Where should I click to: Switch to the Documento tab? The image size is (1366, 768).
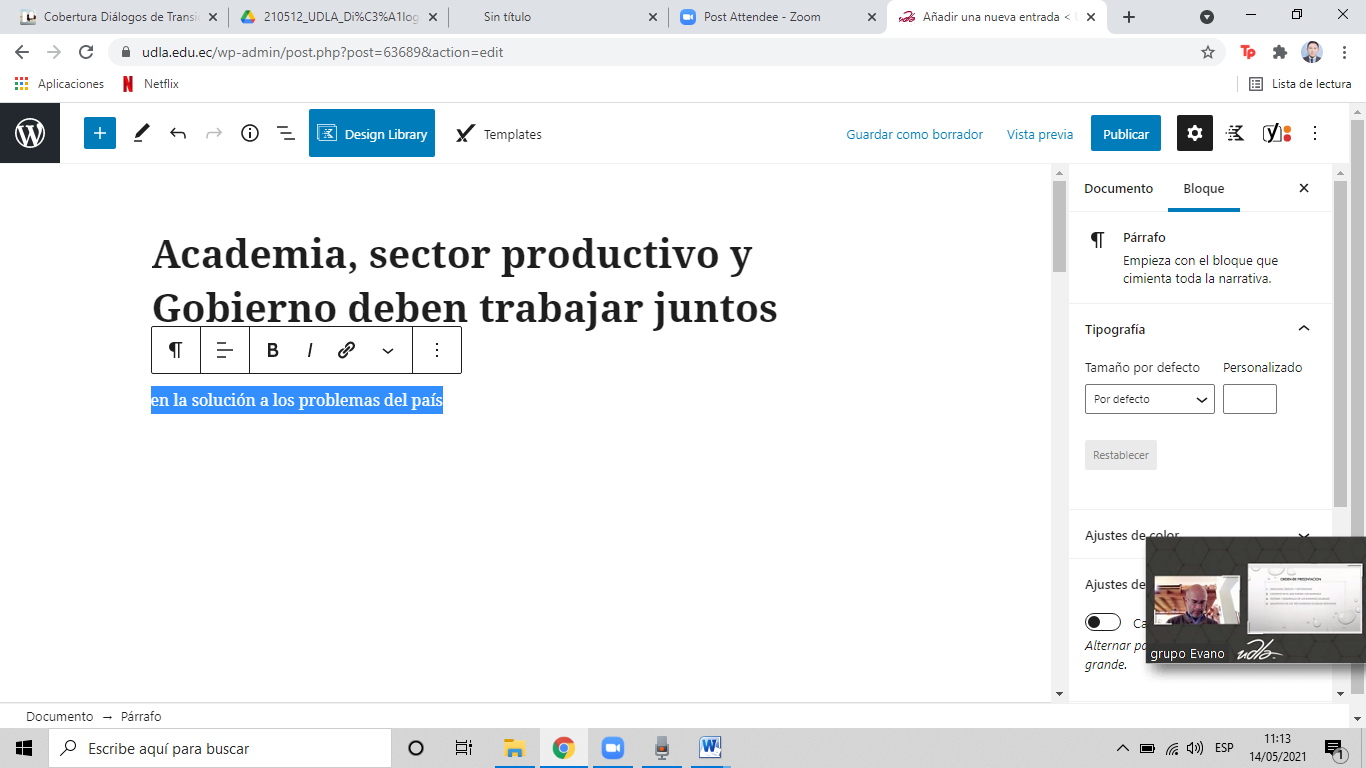[x=1118, y=188]
